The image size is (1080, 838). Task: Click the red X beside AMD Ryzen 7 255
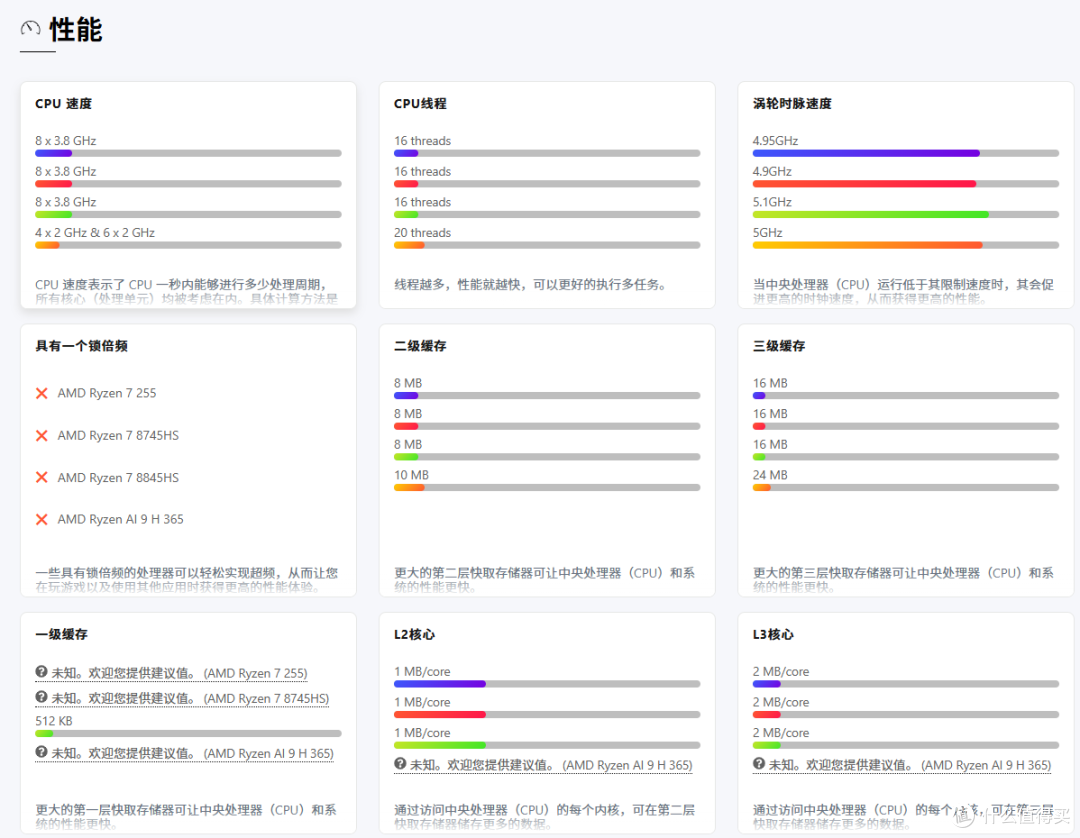coord(41,393)
